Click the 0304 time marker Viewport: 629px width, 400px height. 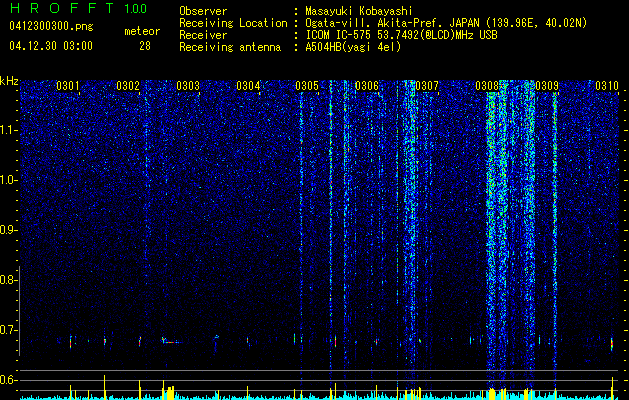pyautogui.click(x=248, y=85)
